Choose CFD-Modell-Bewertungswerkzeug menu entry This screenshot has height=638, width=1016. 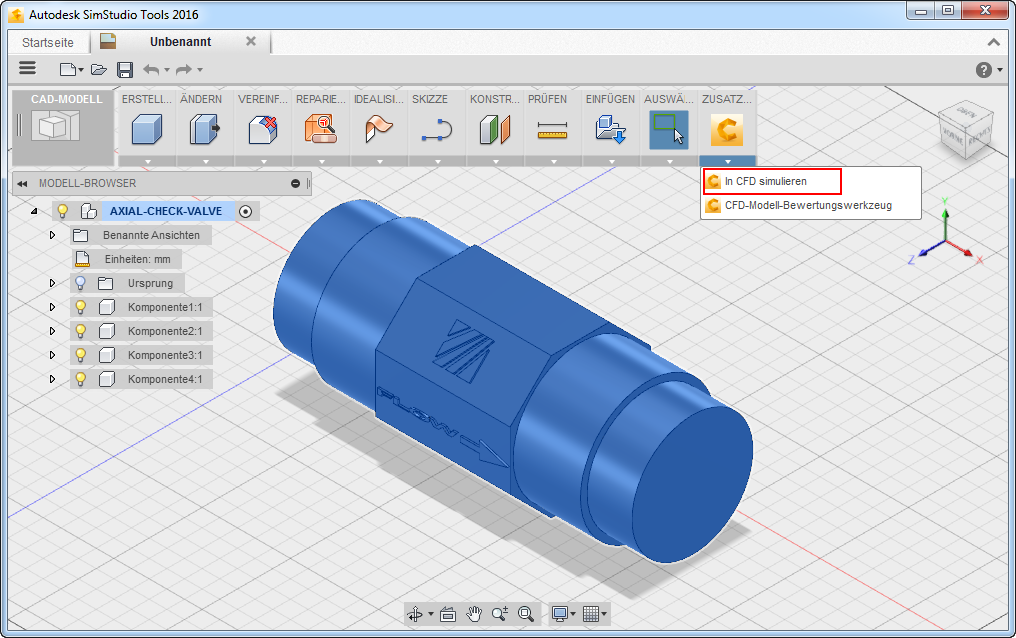point(811,205)
